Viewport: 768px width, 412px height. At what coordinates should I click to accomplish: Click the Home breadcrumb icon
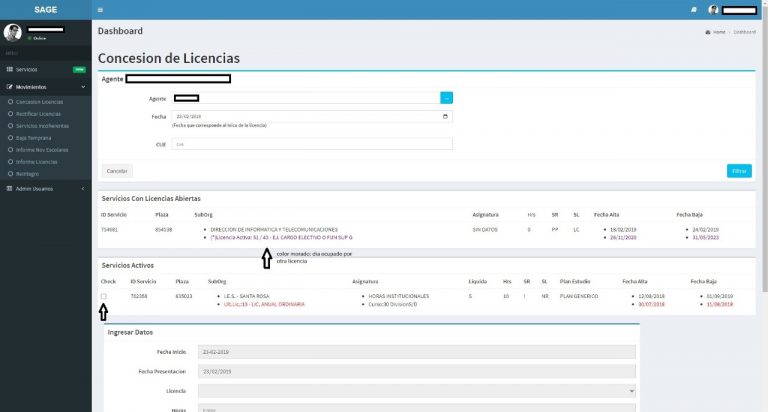click(x=708, y=32)
